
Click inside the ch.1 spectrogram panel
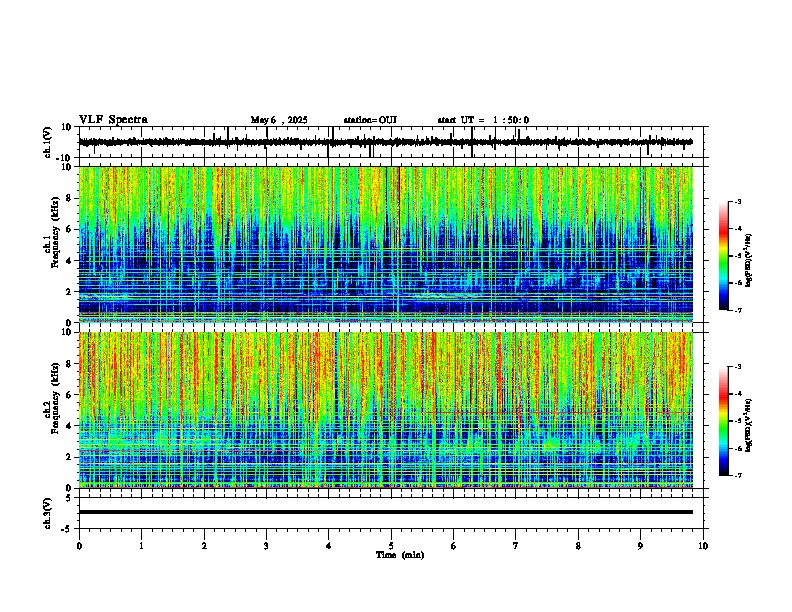tap(386, 244)
